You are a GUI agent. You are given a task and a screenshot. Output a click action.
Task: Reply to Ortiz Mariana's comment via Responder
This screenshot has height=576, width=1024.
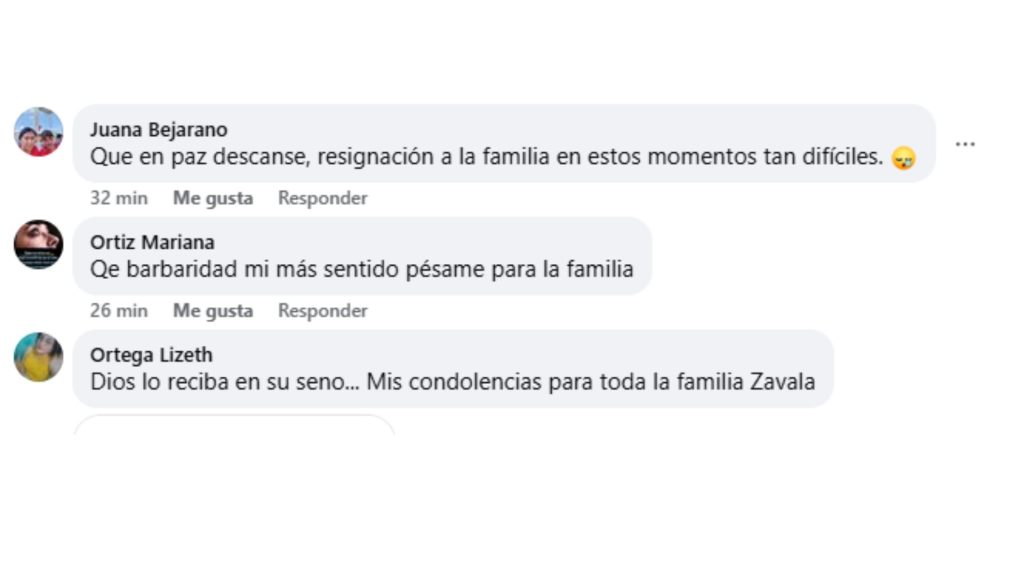[x=322, y=311]
